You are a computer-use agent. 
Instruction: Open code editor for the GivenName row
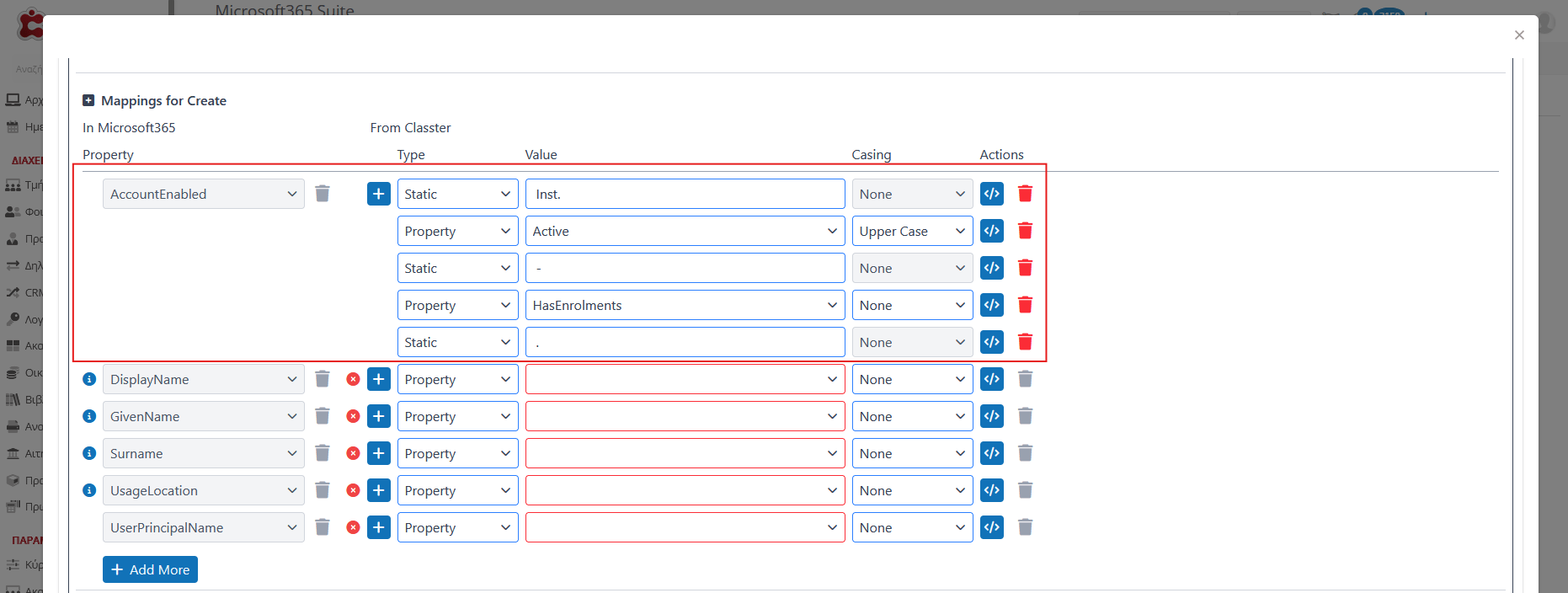pos(992,416)
